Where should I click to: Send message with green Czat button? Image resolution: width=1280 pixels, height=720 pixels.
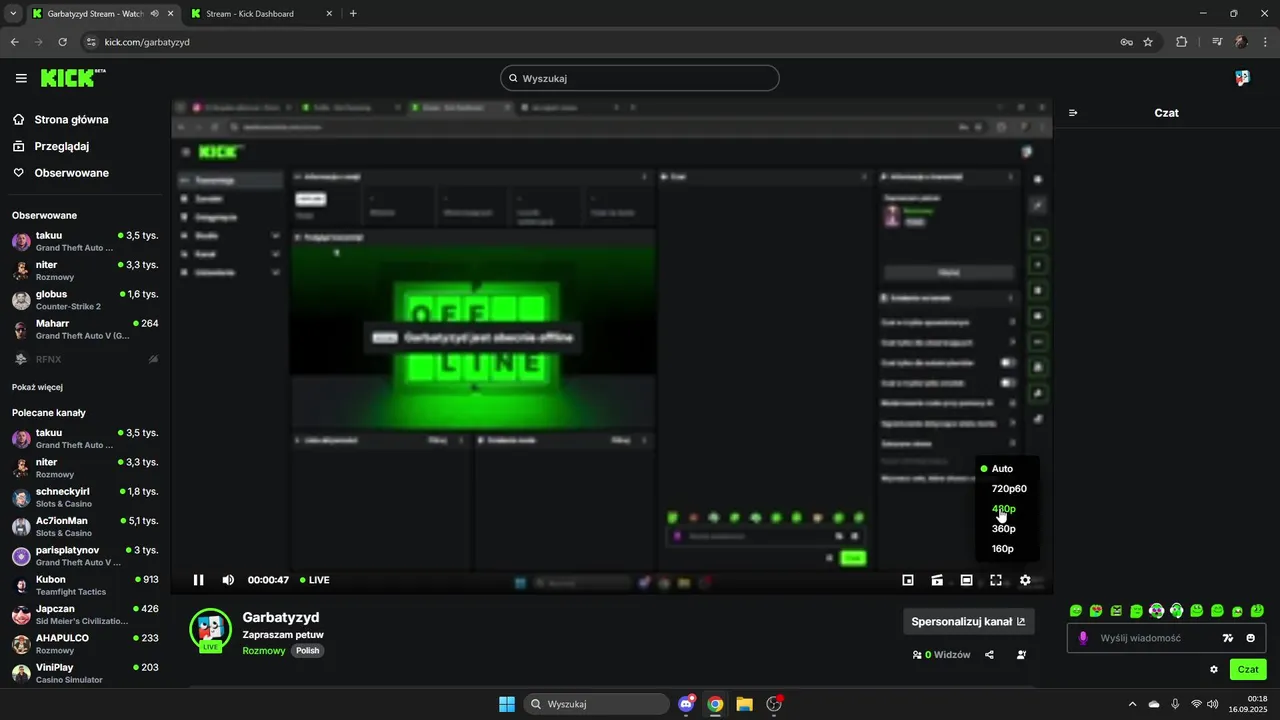point(1248,669)
